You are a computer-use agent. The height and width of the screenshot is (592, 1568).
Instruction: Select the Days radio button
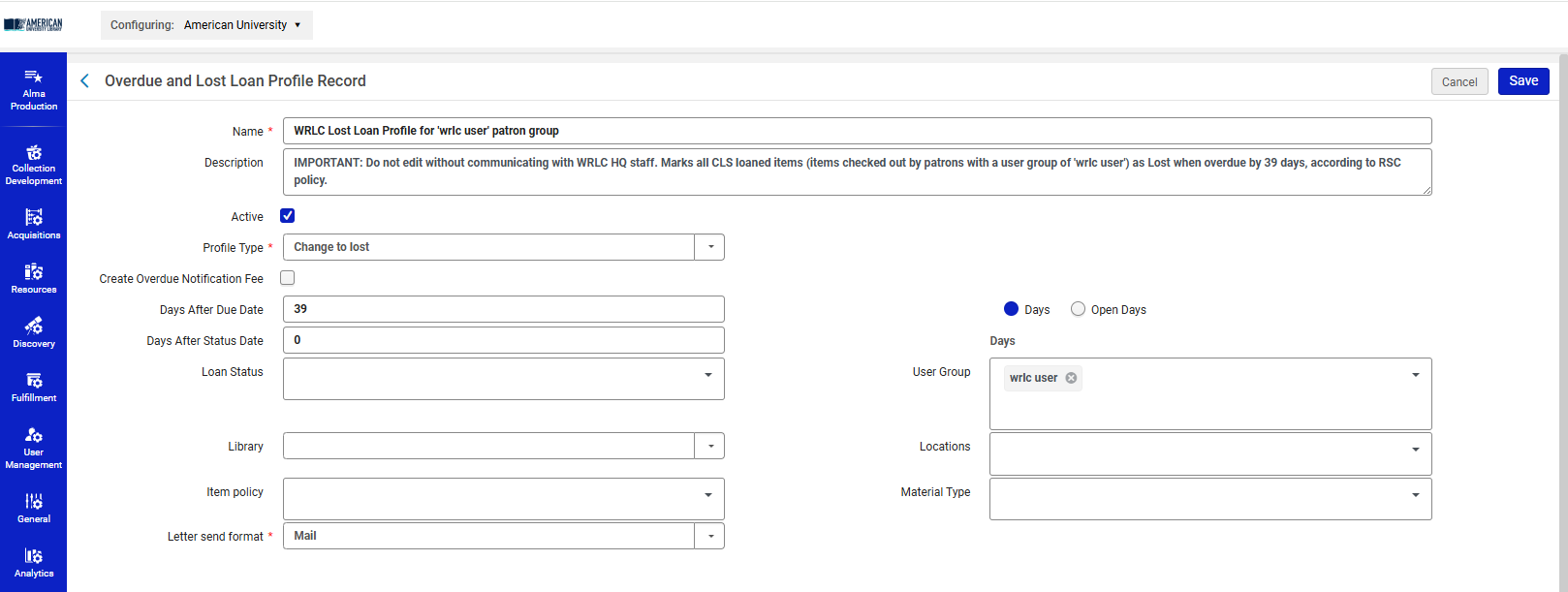coord(1011,309)
